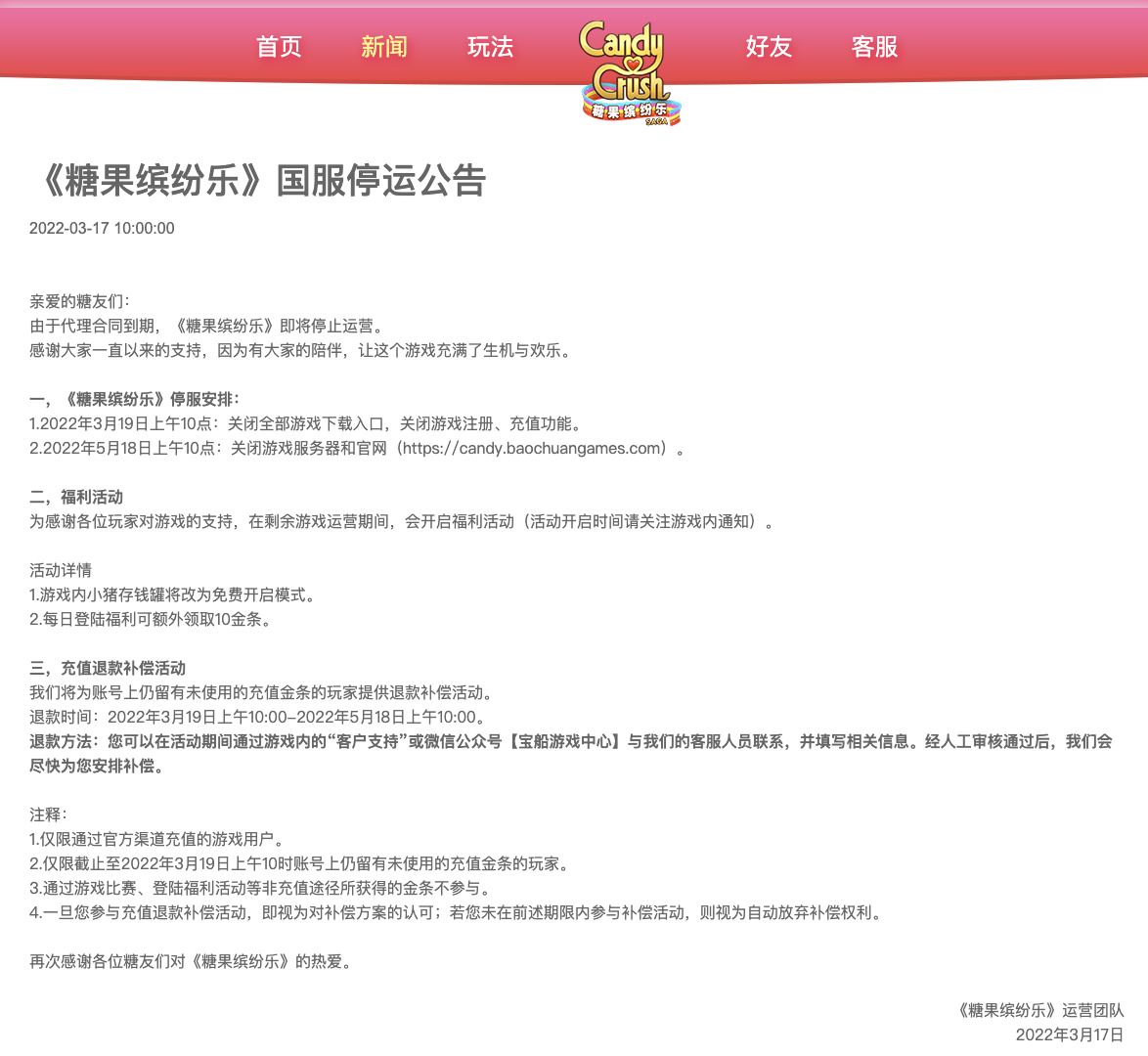
Task: Click the 活动详情 label
Action: (61, 570)
